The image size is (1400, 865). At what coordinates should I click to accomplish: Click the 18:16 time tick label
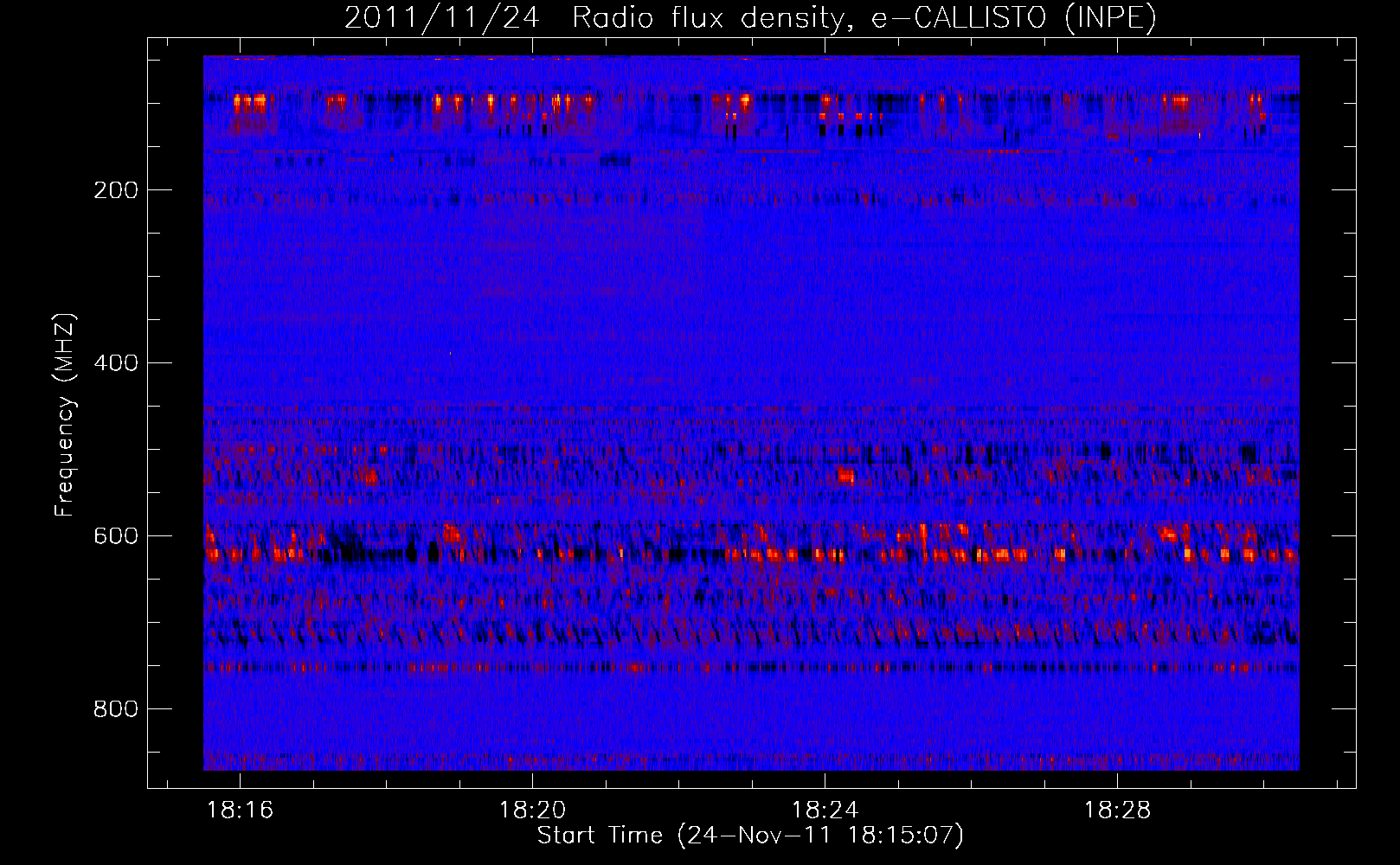point(241,811)
